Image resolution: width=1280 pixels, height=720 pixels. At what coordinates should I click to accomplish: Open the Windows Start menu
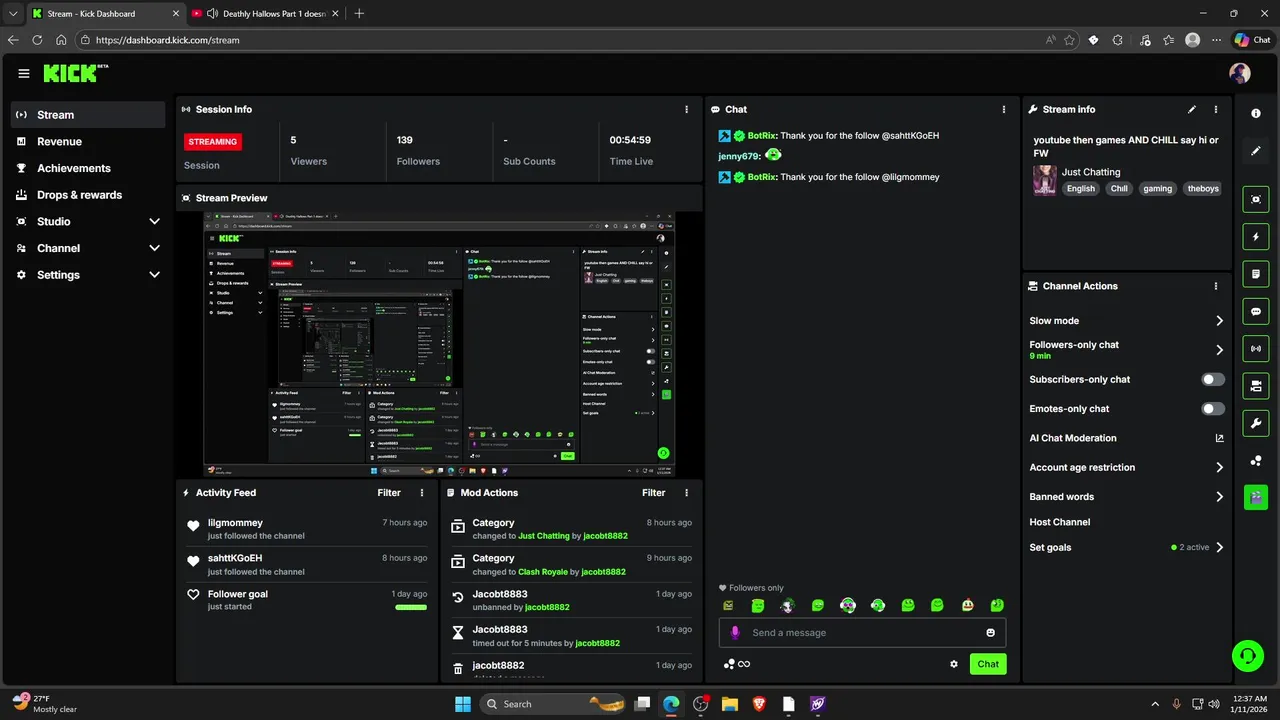click(x=463, y=704)
